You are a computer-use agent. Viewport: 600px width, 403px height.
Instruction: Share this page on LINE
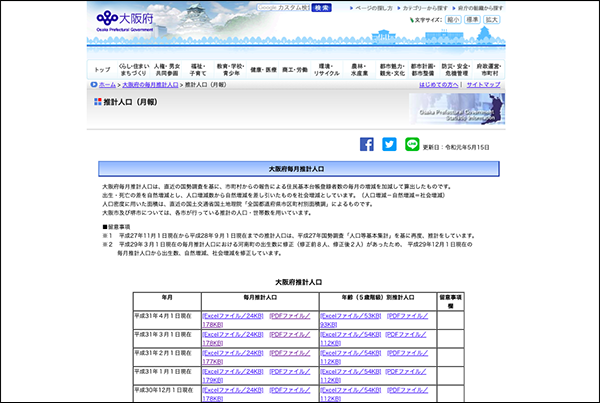tap(412, 145)
